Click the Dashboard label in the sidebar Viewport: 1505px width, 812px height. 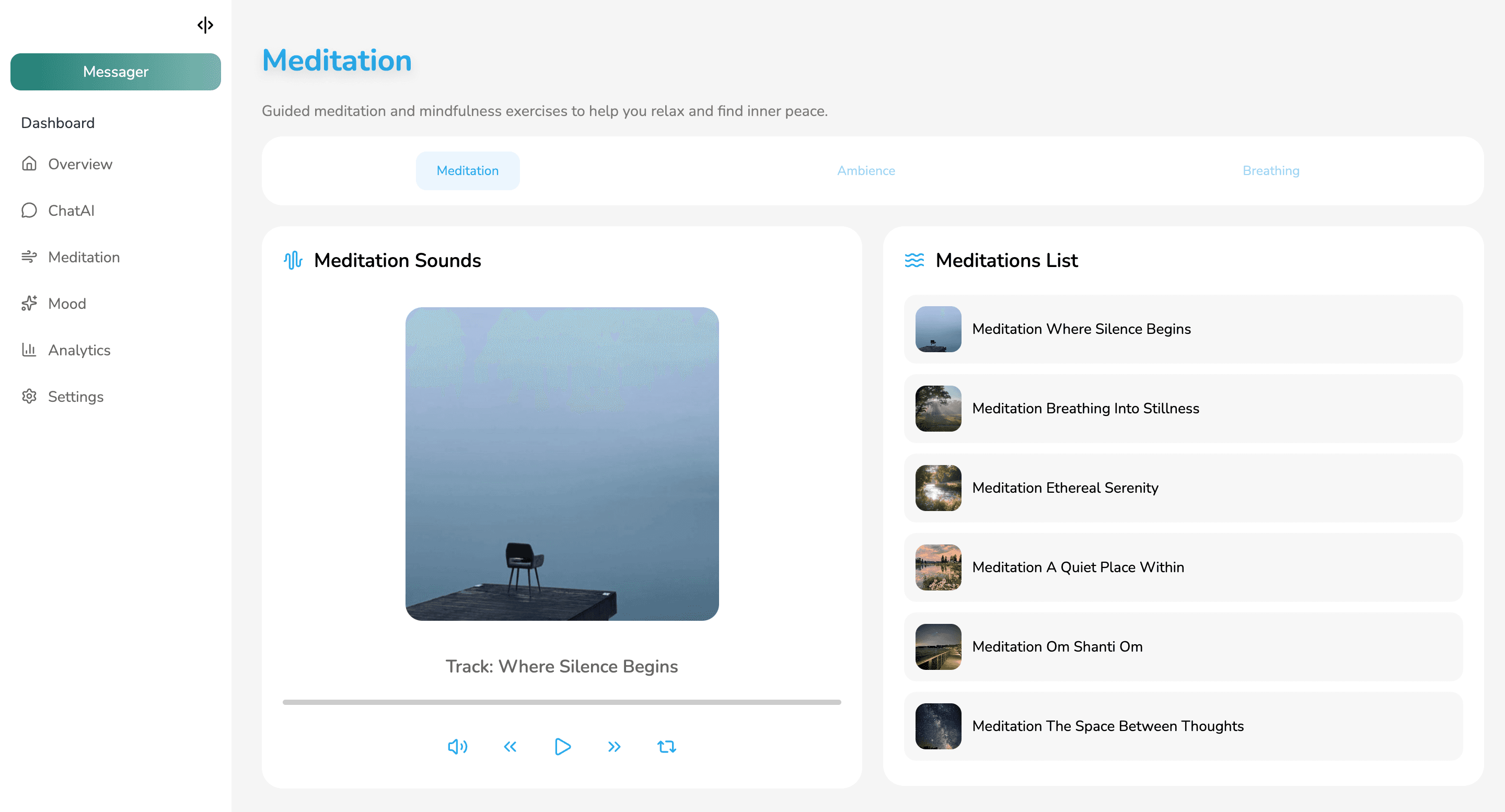57,123
